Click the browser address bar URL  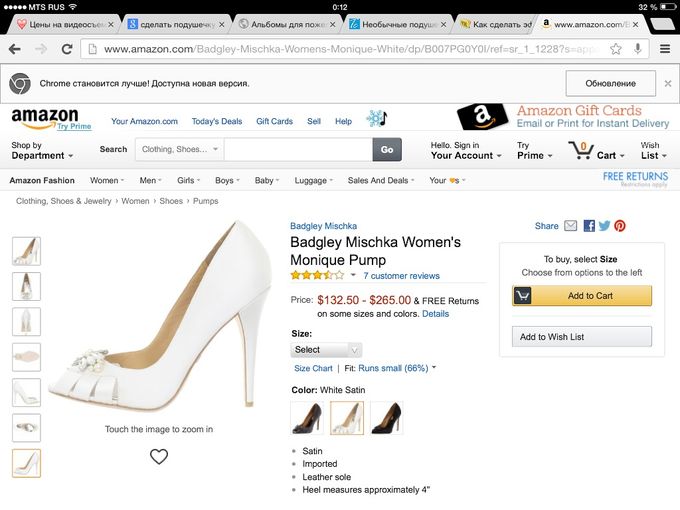pos(350,49)
